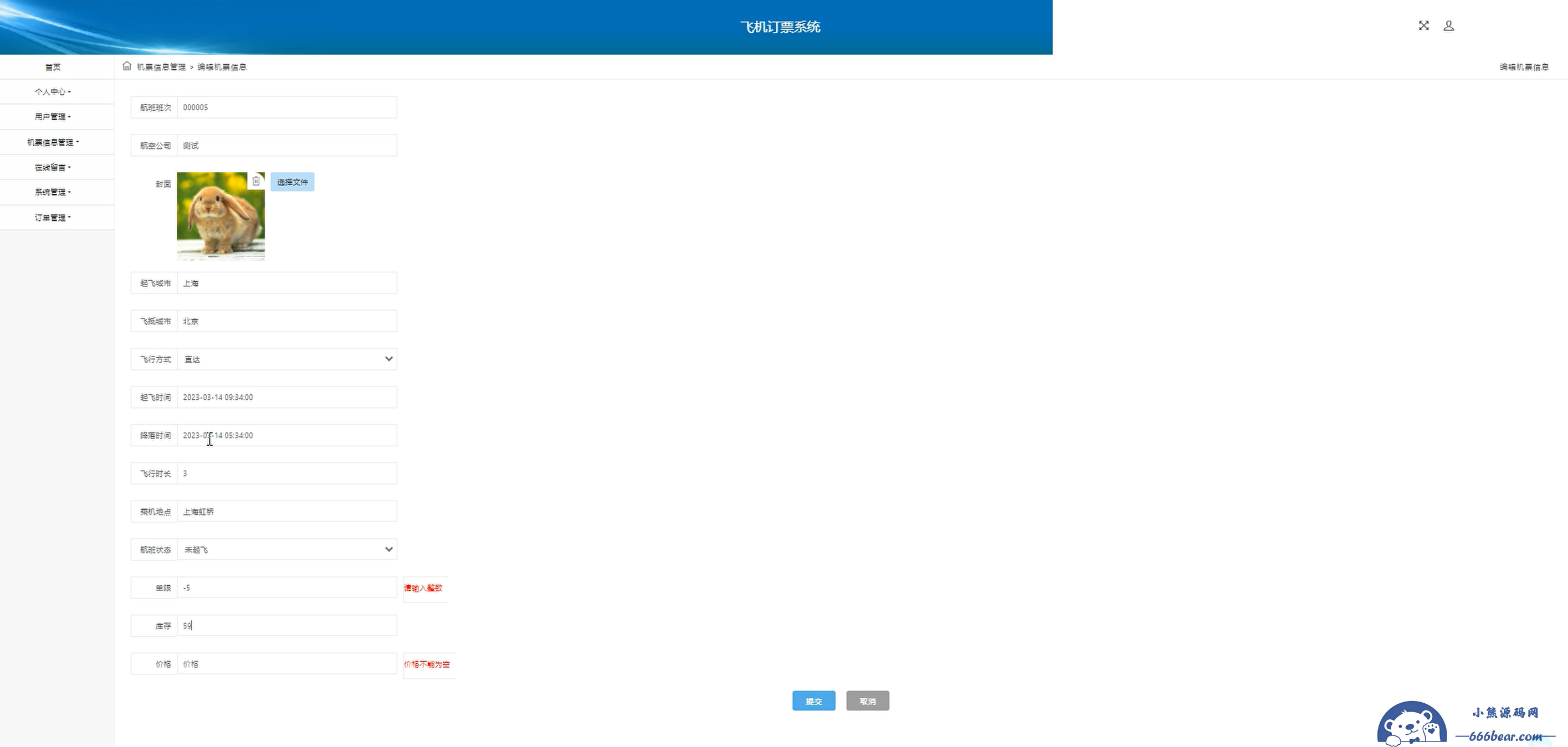Expand the 个人中心 sidebar menu
The height and width of the screenshot is (747, 1568).
pyautogui.click(x=53, y=92)
